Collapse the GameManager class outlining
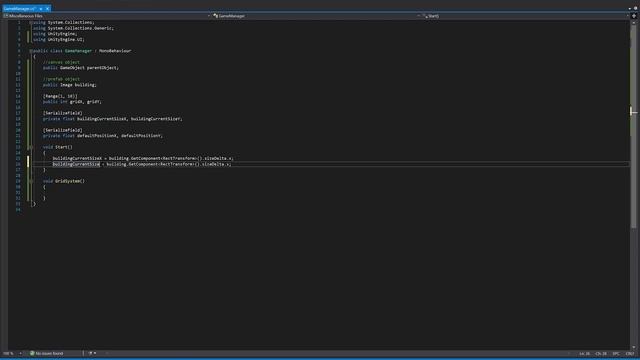The image size is (640, 360). pos(31,51)
